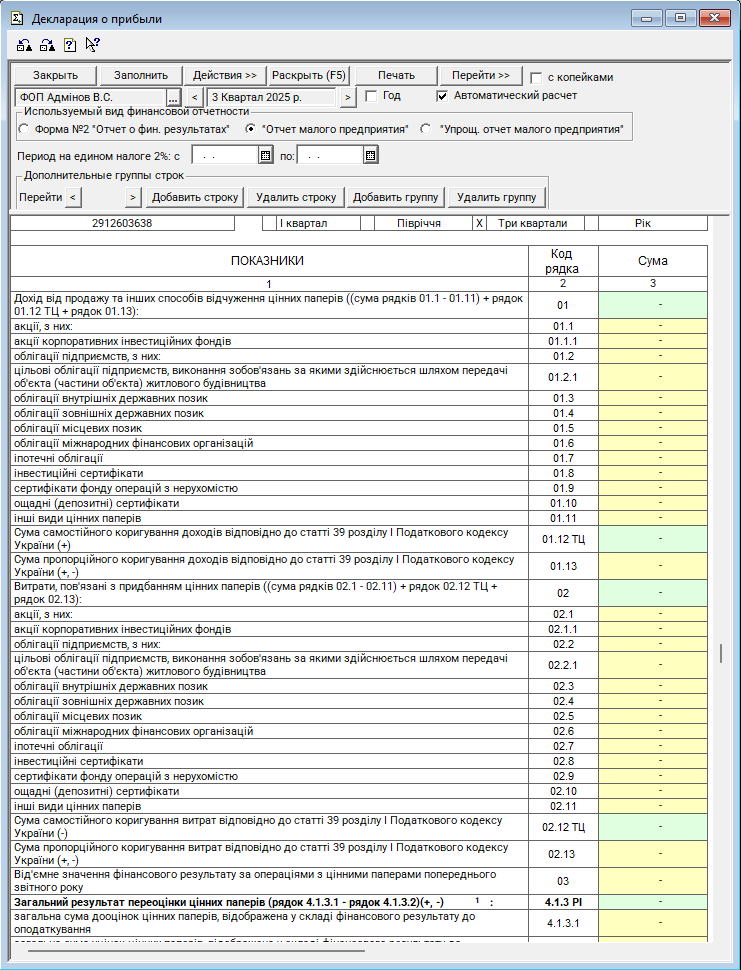Expand the "Действия >>" menu
The width and height of the screenshot is (741, 970).
click(x=225, y=75)
